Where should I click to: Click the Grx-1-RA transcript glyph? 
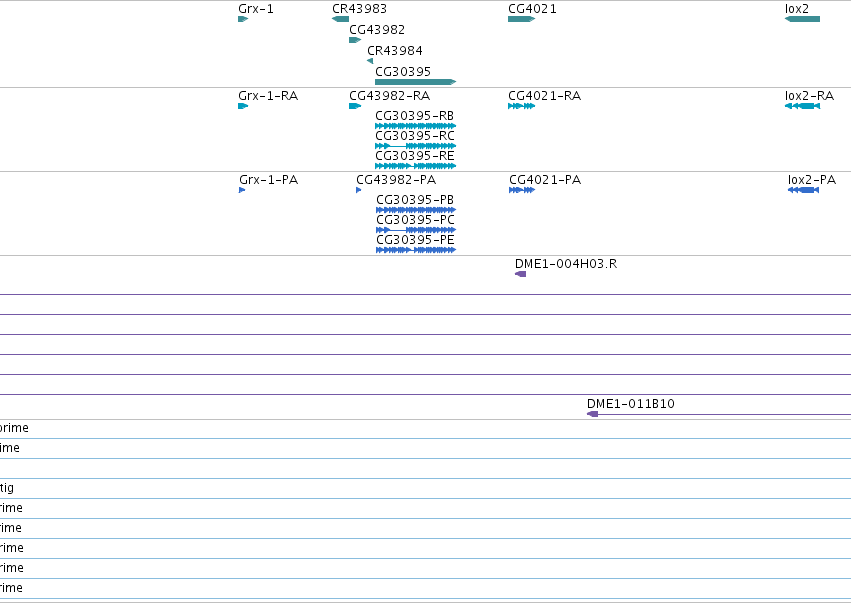tap(243, 106)
